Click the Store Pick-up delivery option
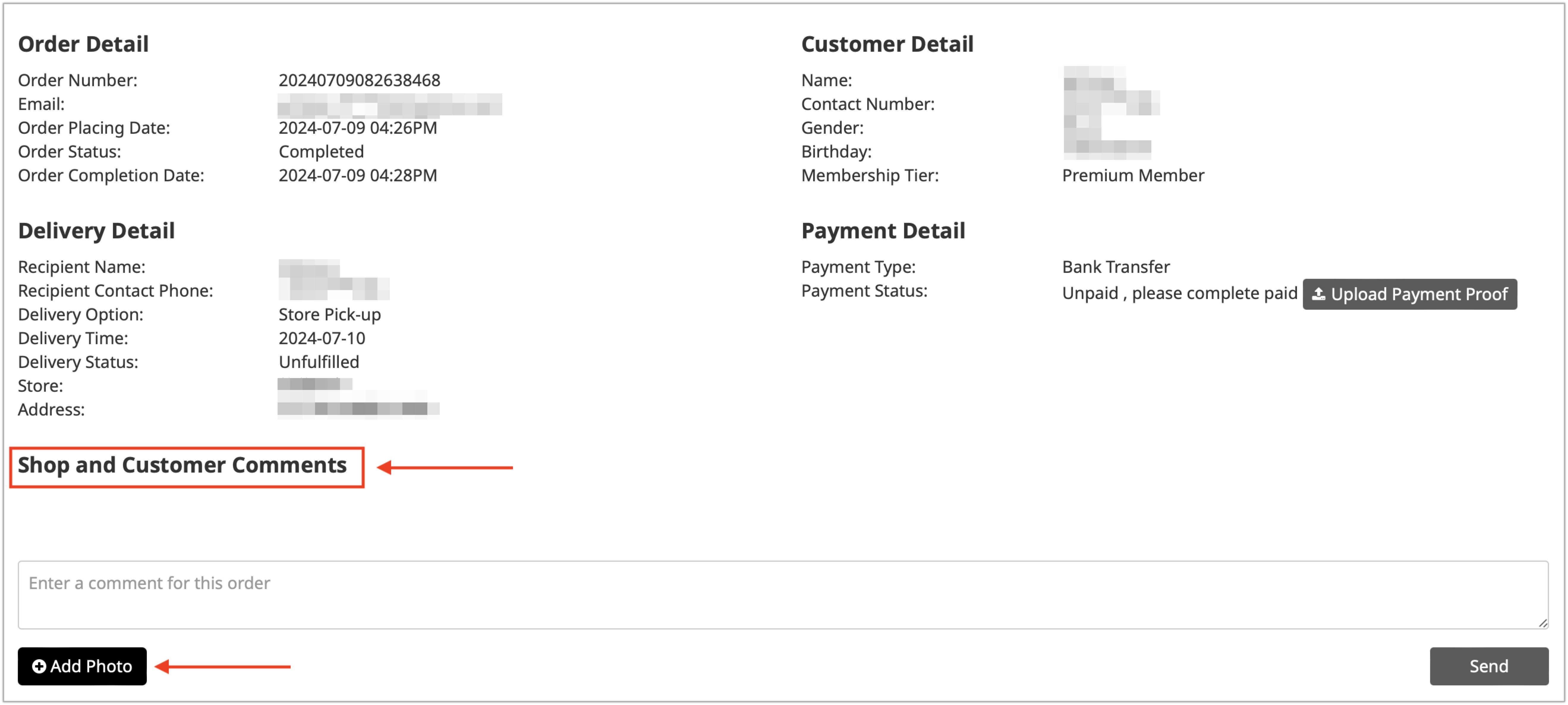 [329, 314]
